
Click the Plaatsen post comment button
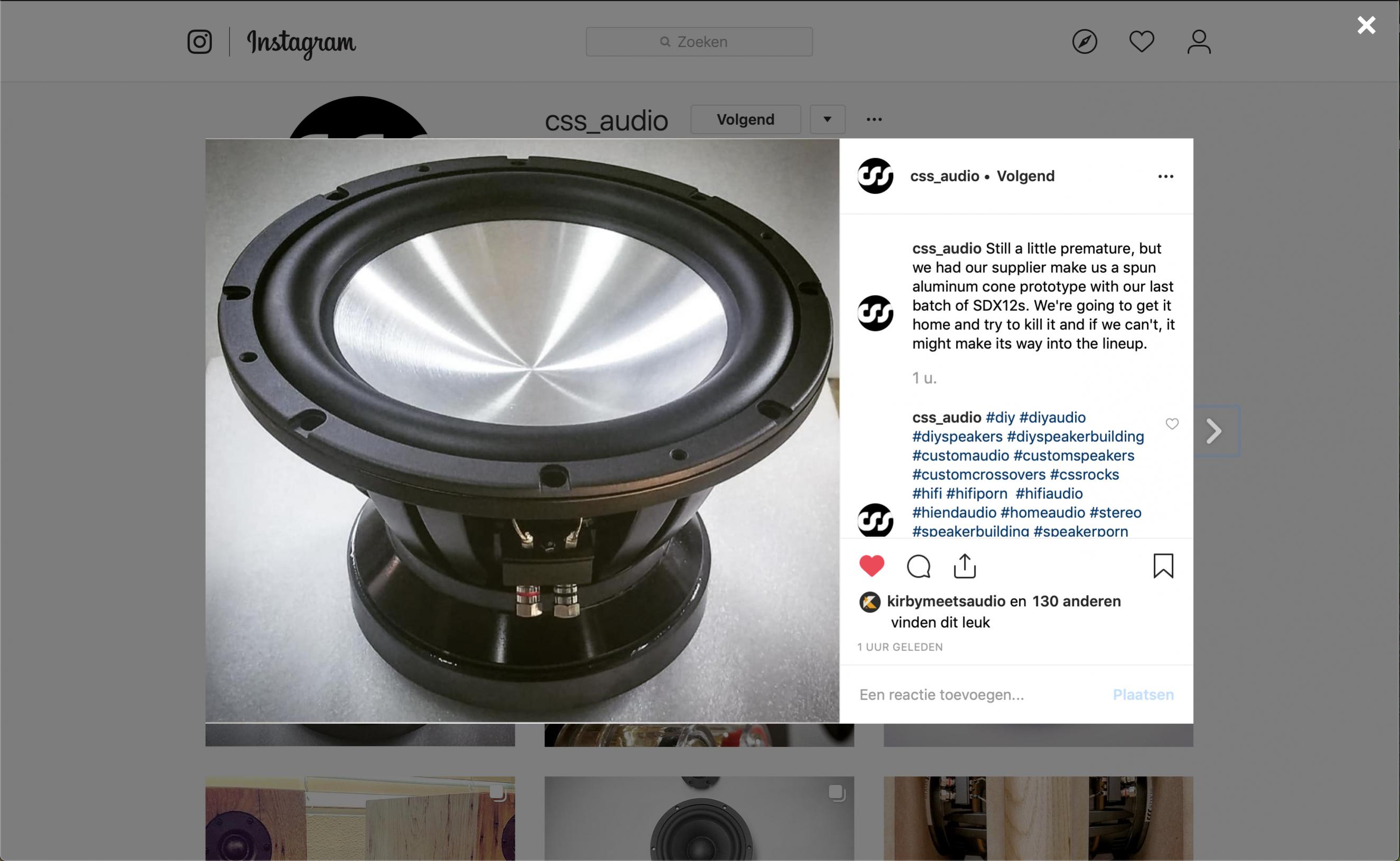[1143, 695]
